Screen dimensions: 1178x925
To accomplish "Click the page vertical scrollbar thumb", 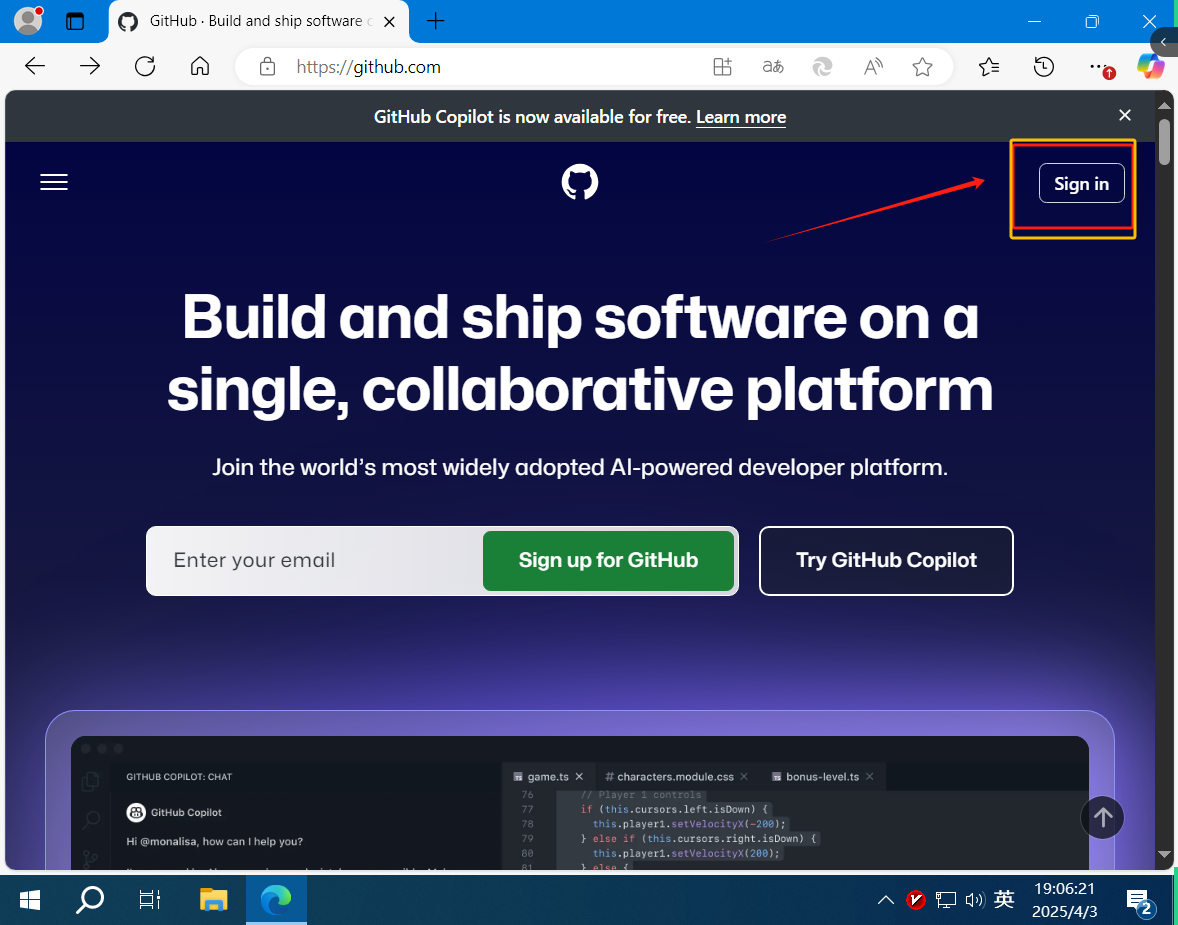I will (1164, 142).
